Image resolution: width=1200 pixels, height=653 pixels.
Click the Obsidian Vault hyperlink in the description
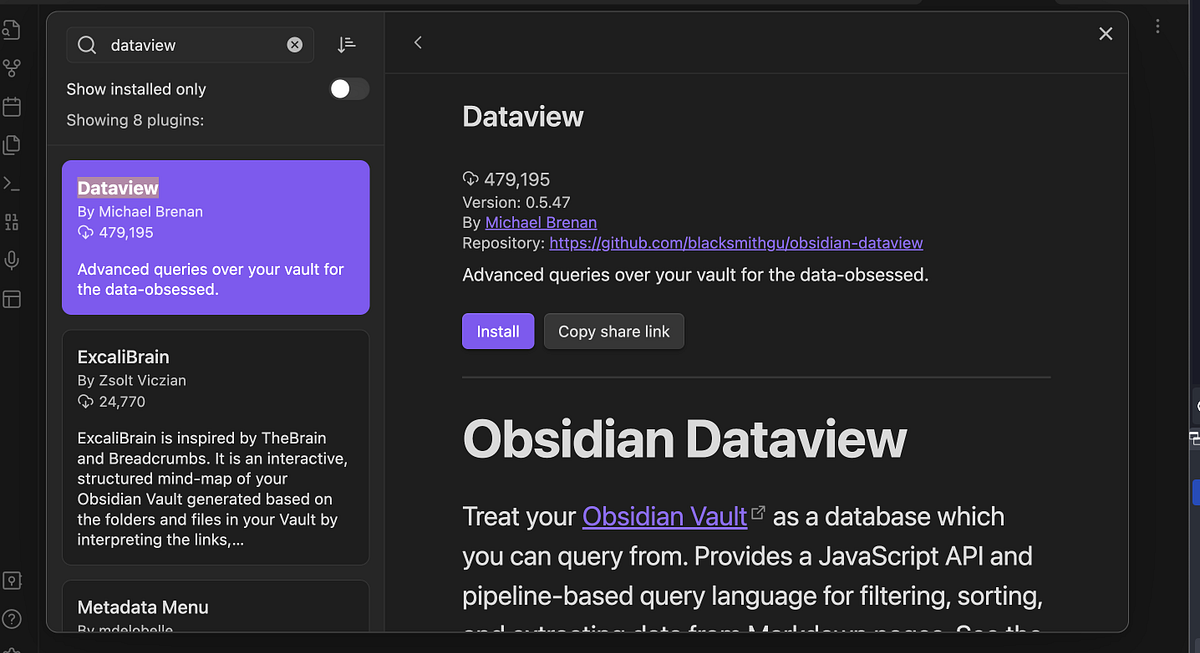click(x=664, y=517)
